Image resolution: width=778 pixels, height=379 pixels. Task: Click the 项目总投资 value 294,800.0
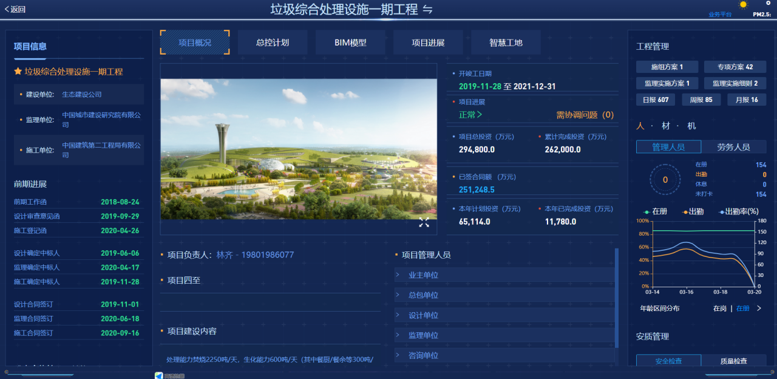click(x=477, y=149)
